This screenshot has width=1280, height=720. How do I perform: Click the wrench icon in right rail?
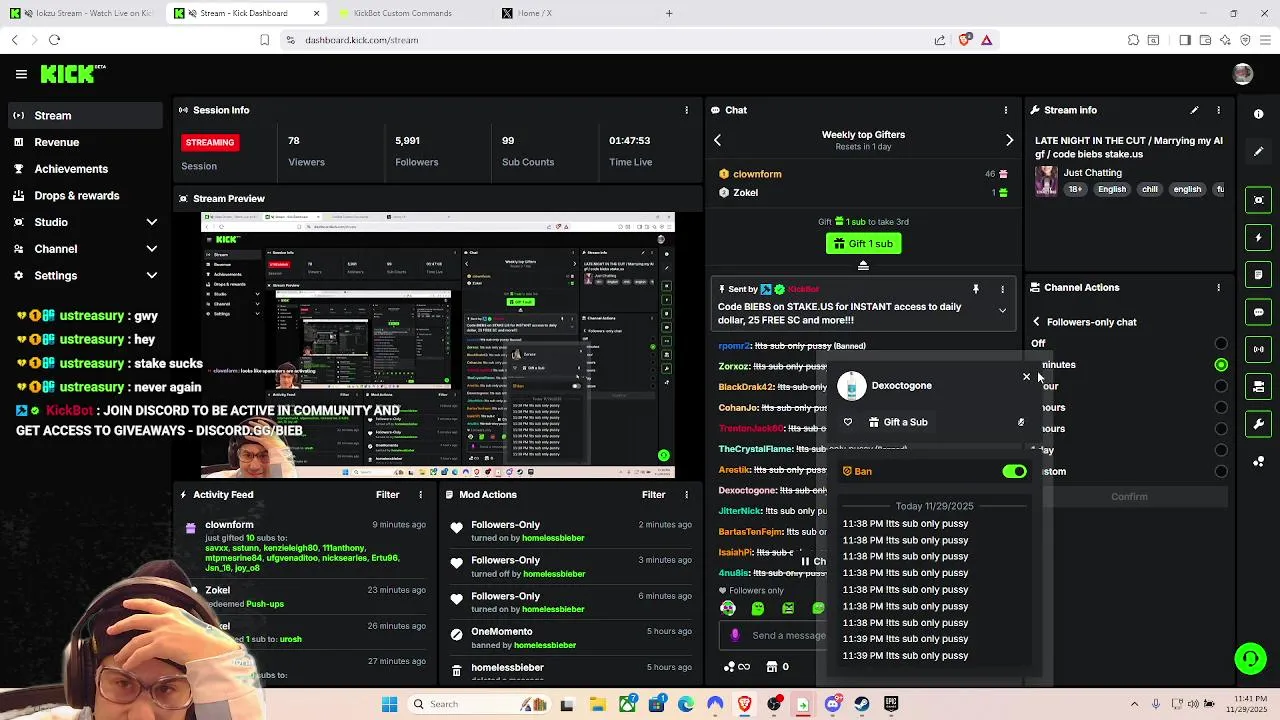tap(1259, 424)
